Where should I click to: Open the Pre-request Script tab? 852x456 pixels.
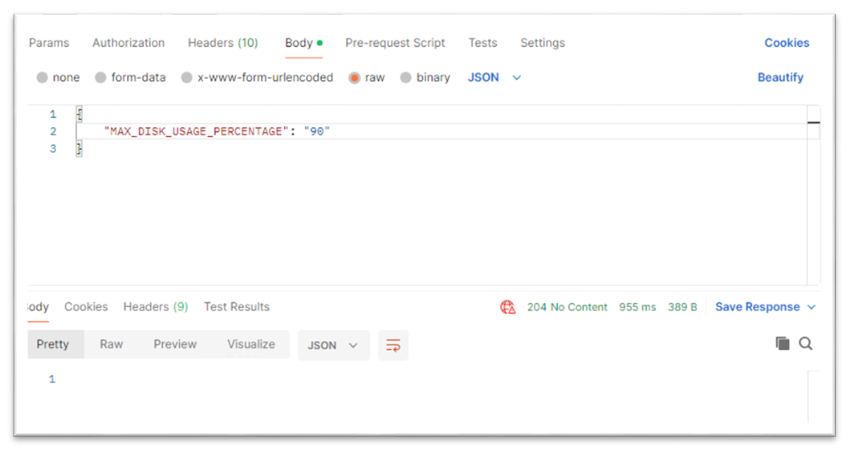coord(395,43)
